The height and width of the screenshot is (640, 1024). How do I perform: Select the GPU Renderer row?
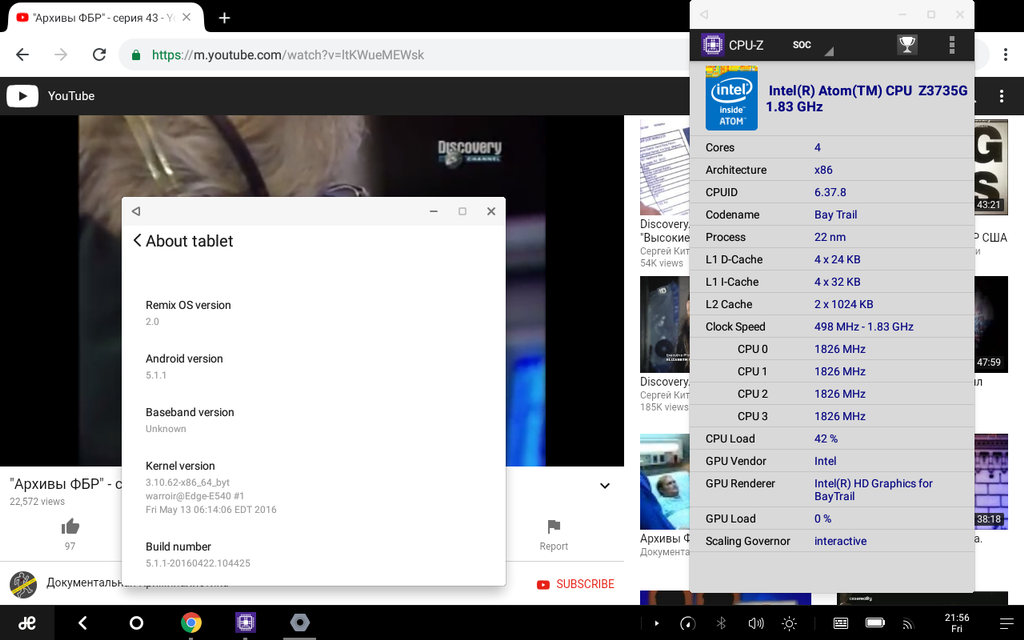pos(832,490)
